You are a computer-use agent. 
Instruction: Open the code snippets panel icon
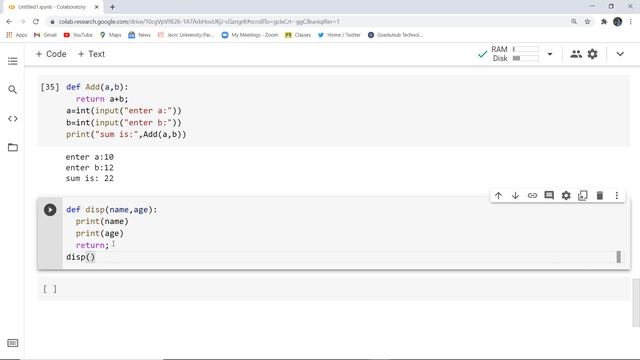[x=13, y=119]
